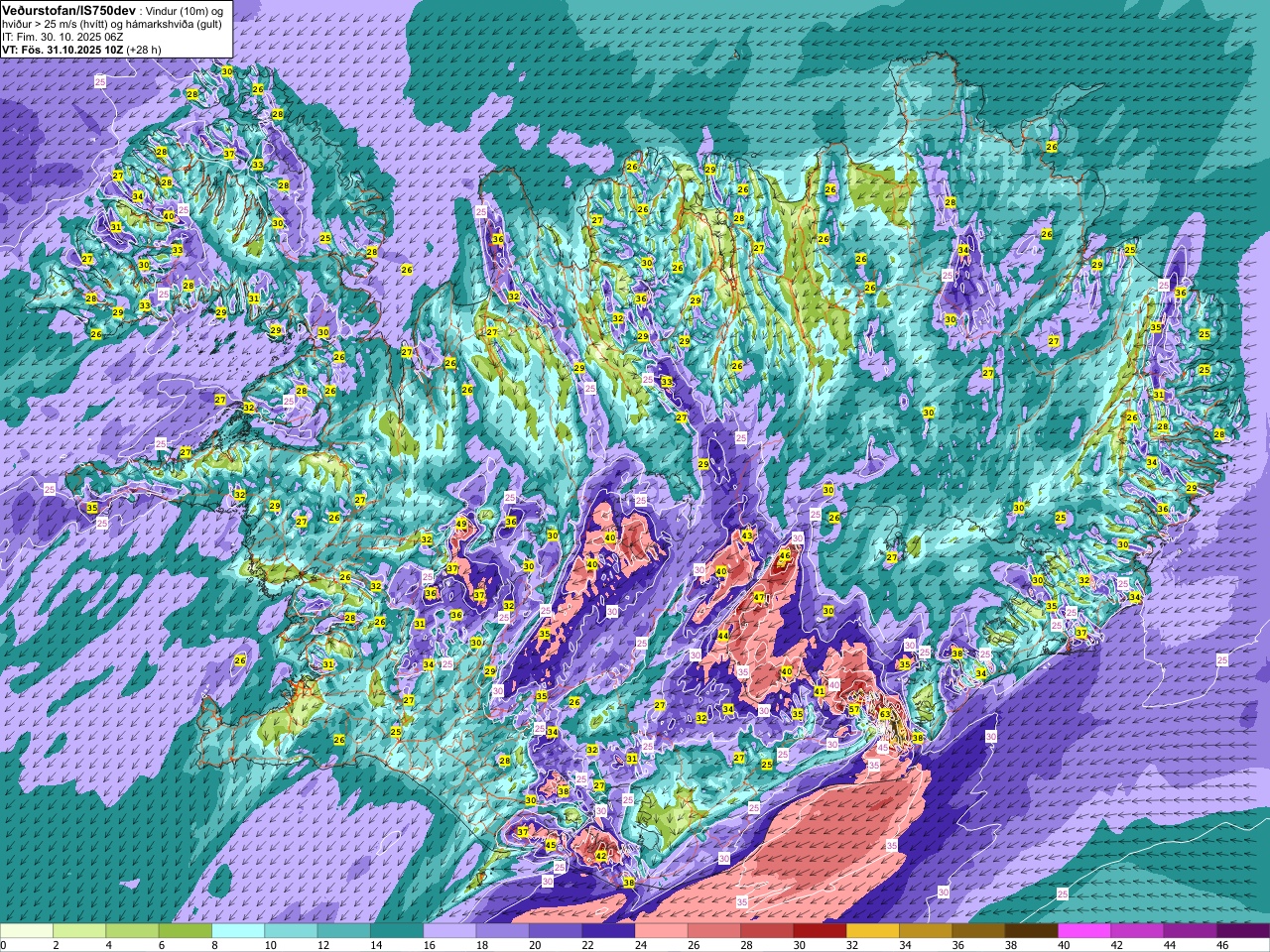Click the pale yellow 0–2 legend swatch

click(27, 931)
